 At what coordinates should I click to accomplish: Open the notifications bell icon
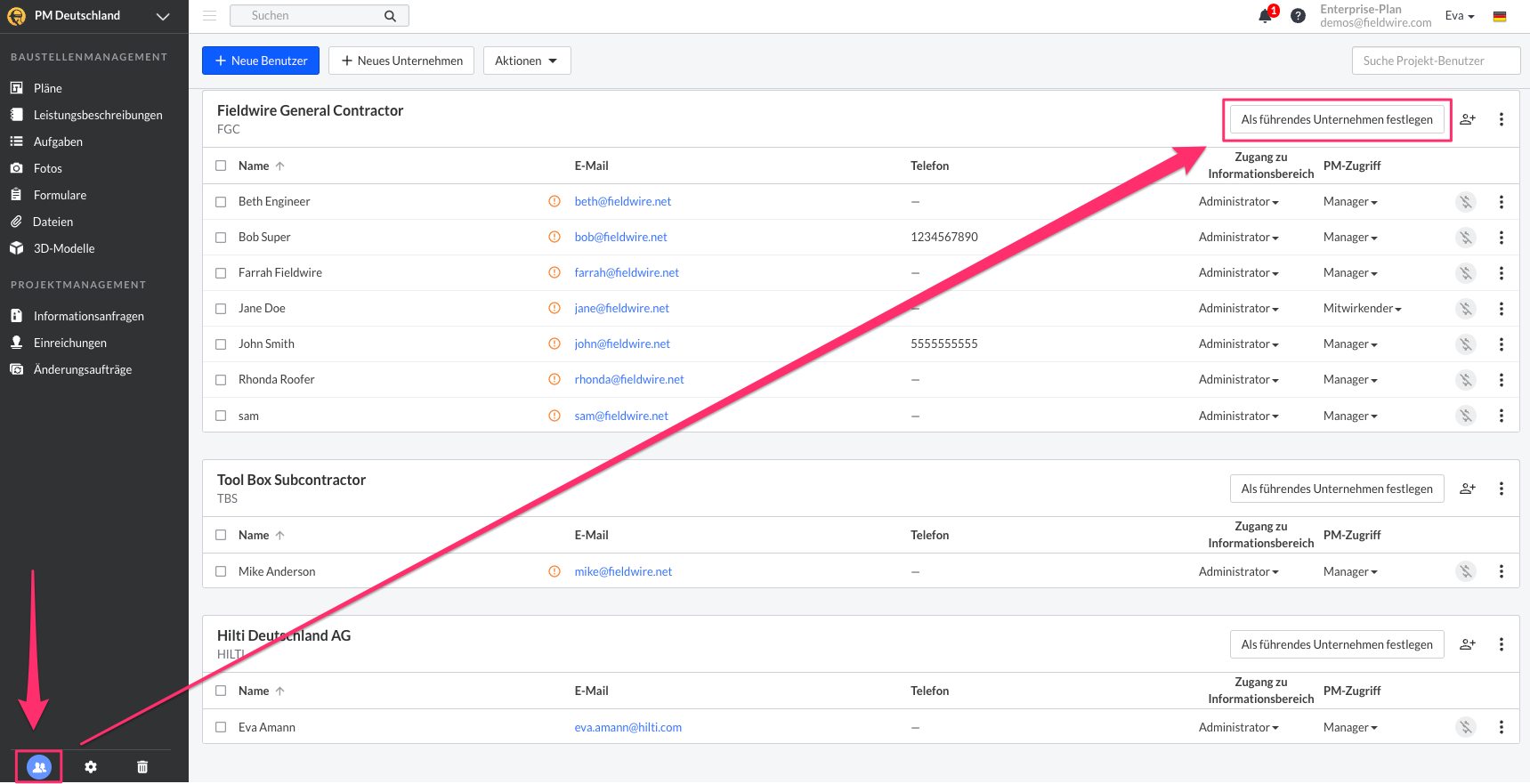click(1265, 16)
